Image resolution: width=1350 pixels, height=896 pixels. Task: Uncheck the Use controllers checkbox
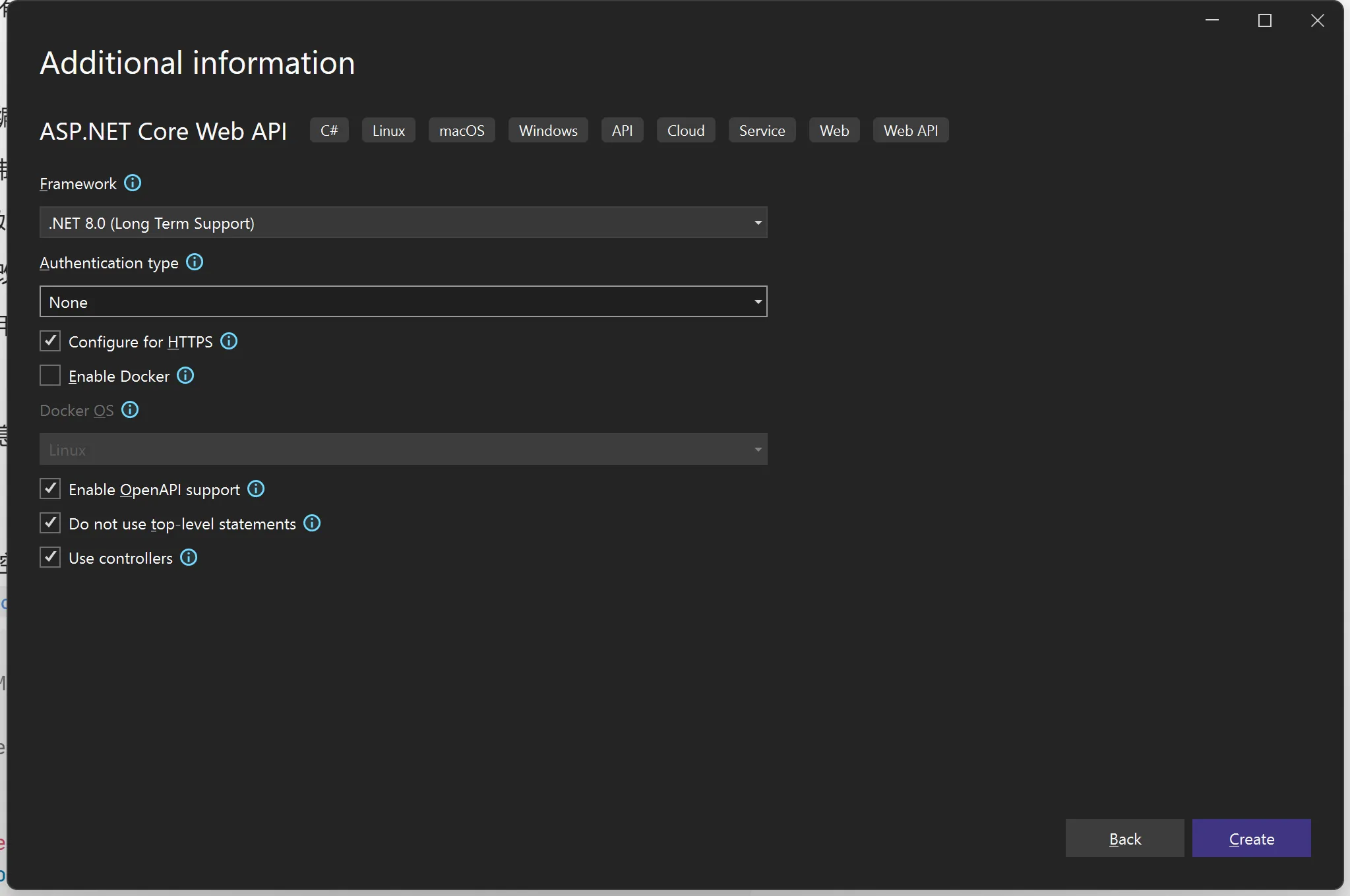[x=50, y=557]
